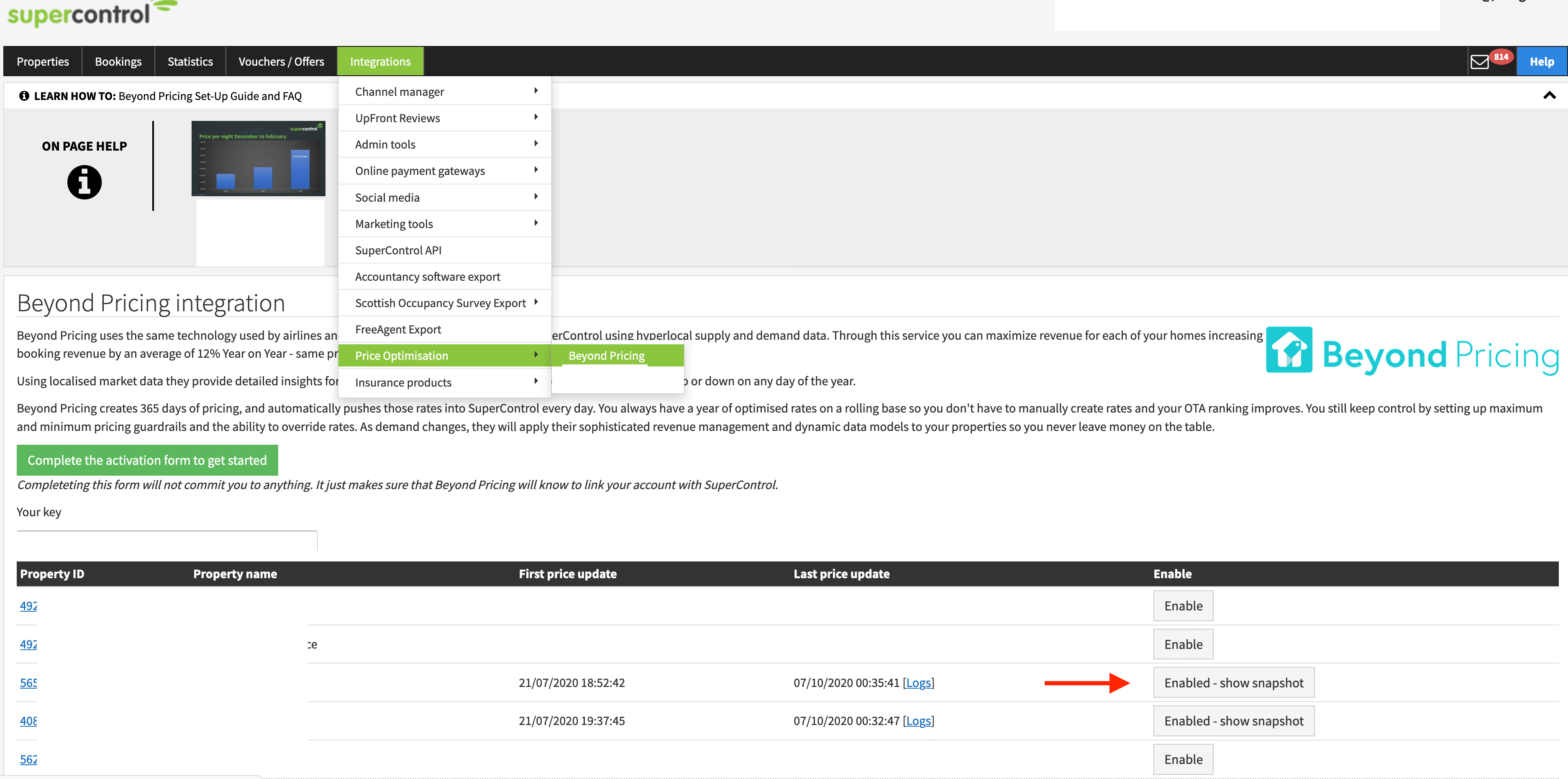Viewport: 1568px width, 779px height.
Task: Show snapshot for property 408
Action: [x=1233, y=720]
